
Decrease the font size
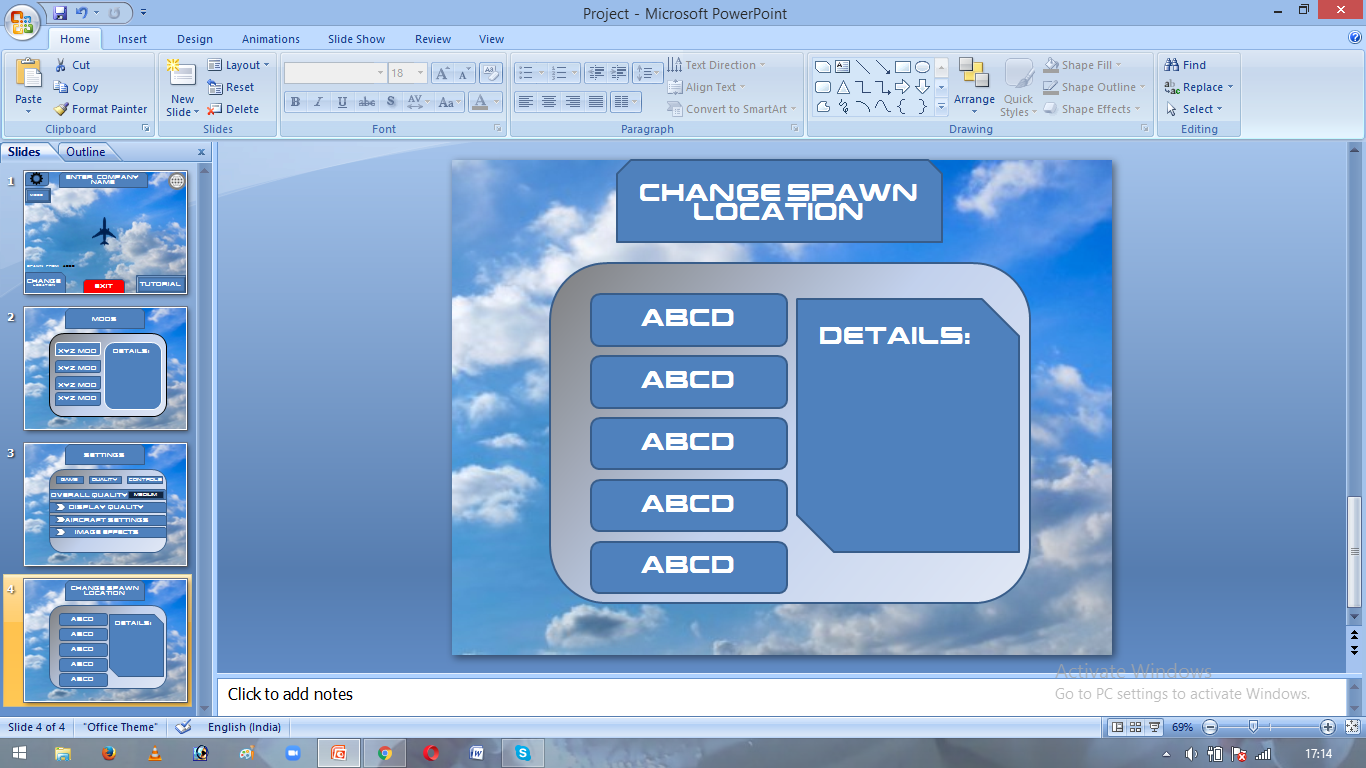pyautogui.click(x=464, y=73)
